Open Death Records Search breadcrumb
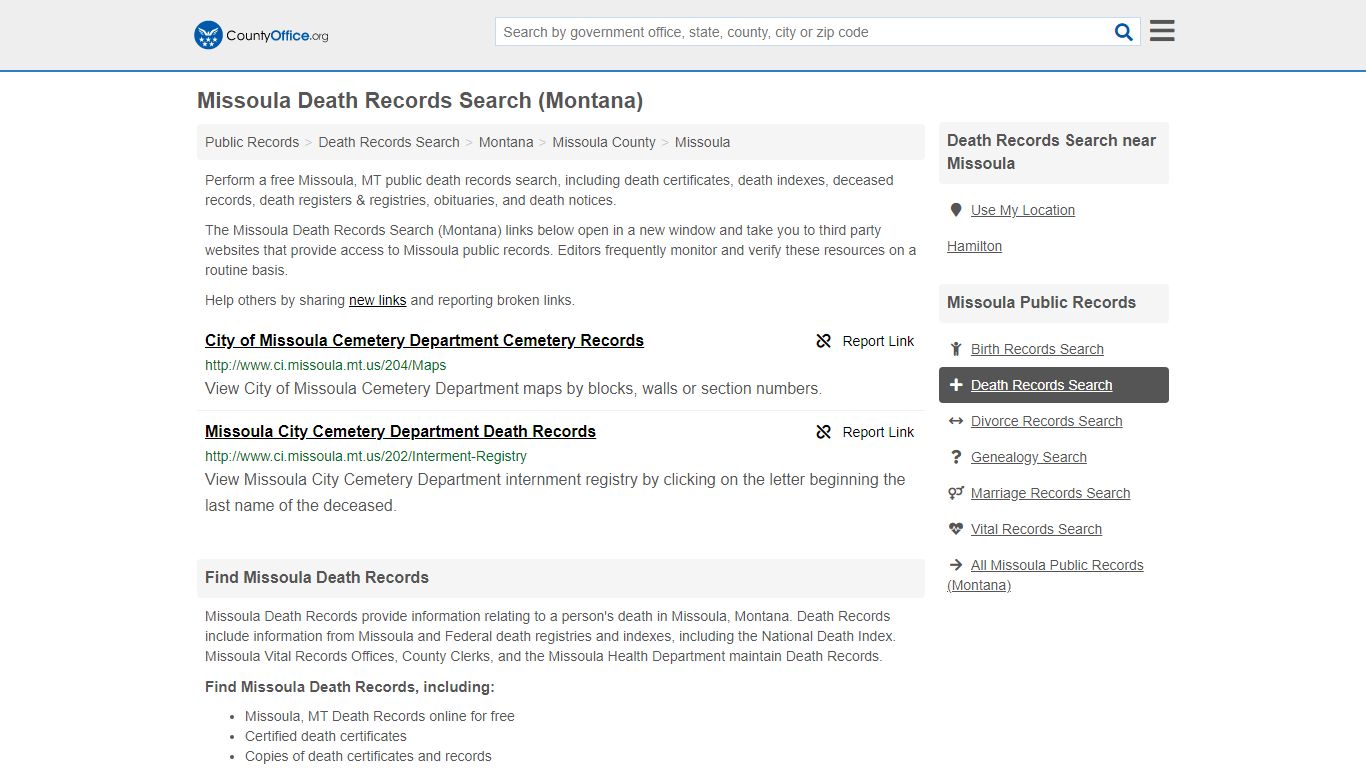This screenshot has width=1366, height=768. point(389,142)
